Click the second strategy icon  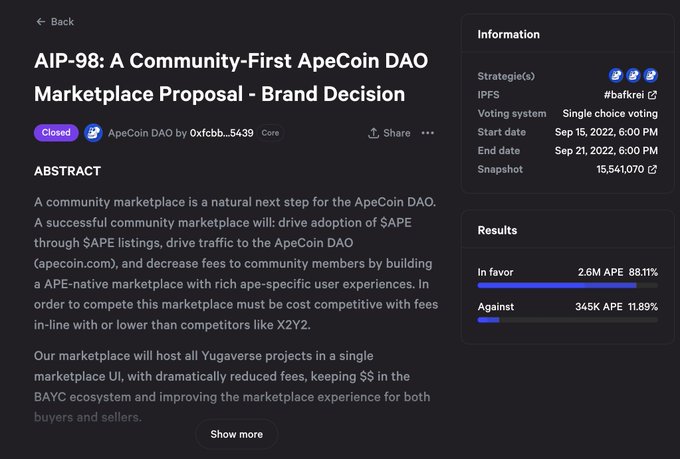click(633, 75)
